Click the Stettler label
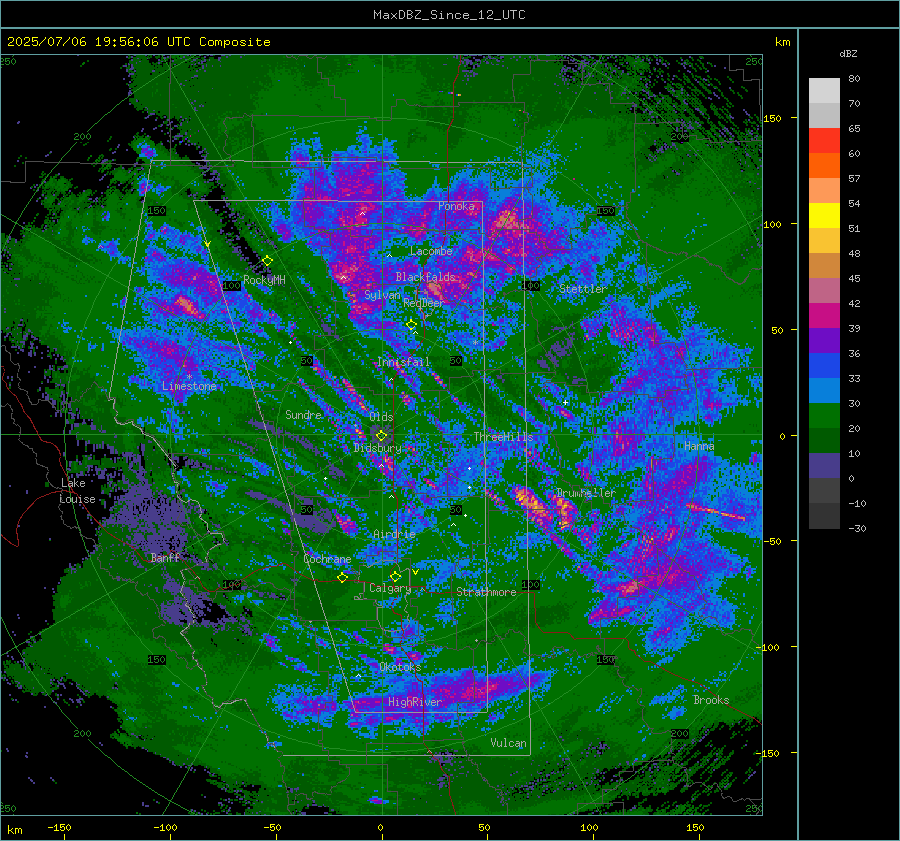 point(583,289)
